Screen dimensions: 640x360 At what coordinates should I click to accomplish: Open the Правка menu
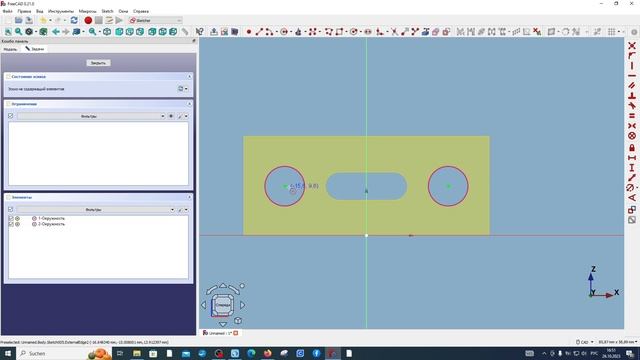[24, 11]
